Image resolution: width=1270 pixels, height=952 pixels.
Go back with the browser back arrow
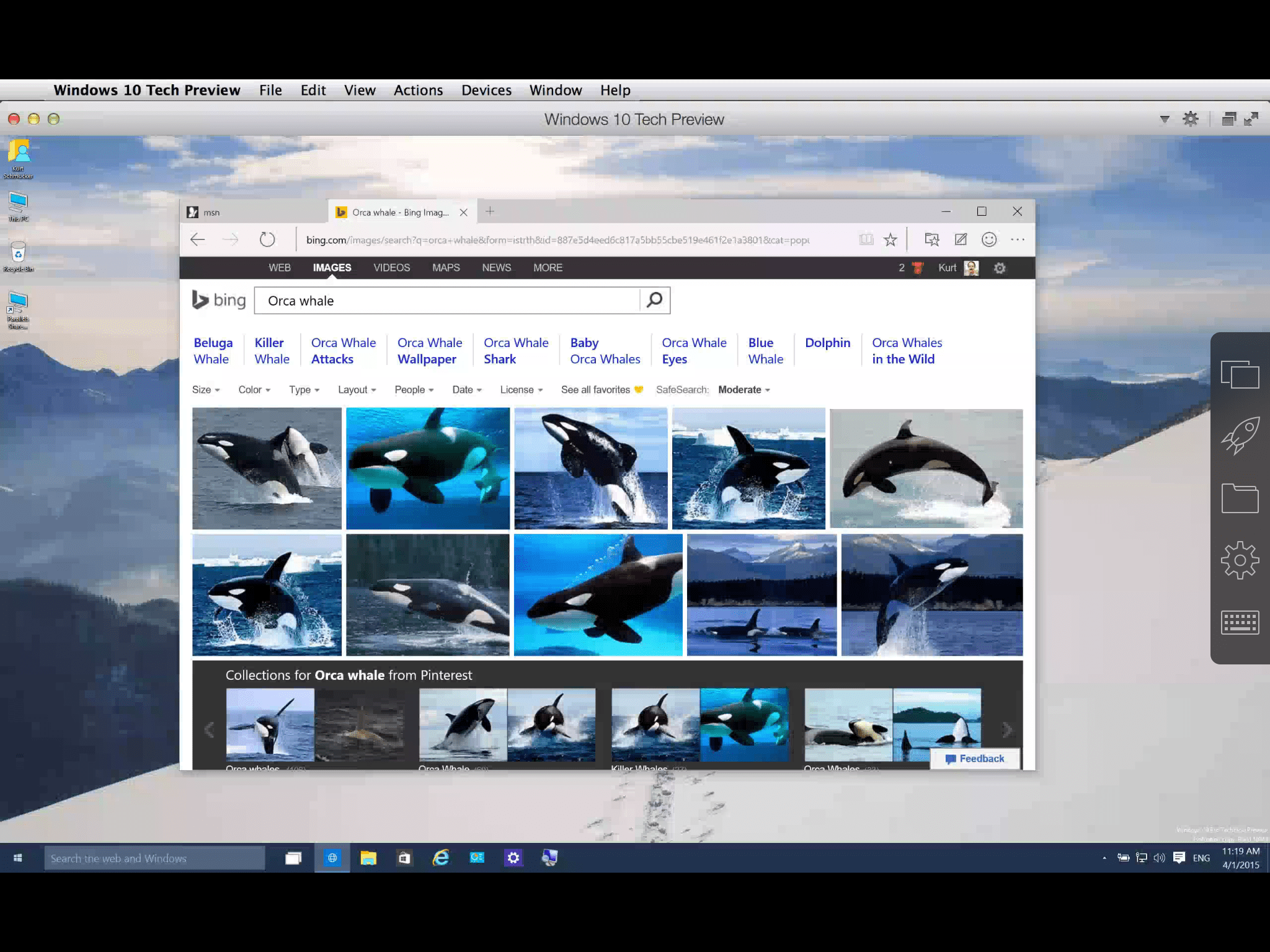pyautogui.click(x=198, y=239)
